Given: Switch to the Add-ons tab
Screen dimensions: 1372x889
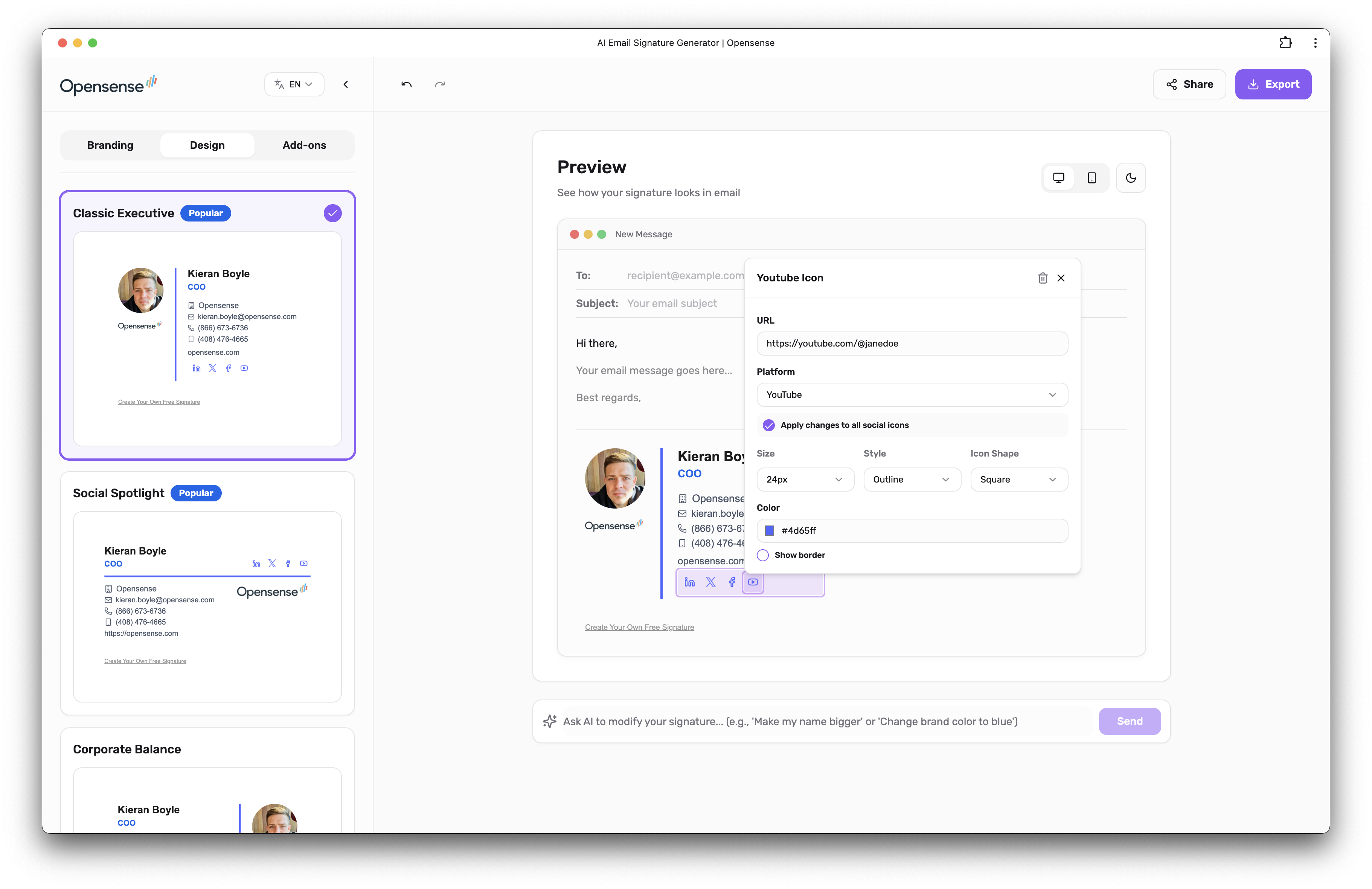Looking at the screenshot, I should [304, 145].
